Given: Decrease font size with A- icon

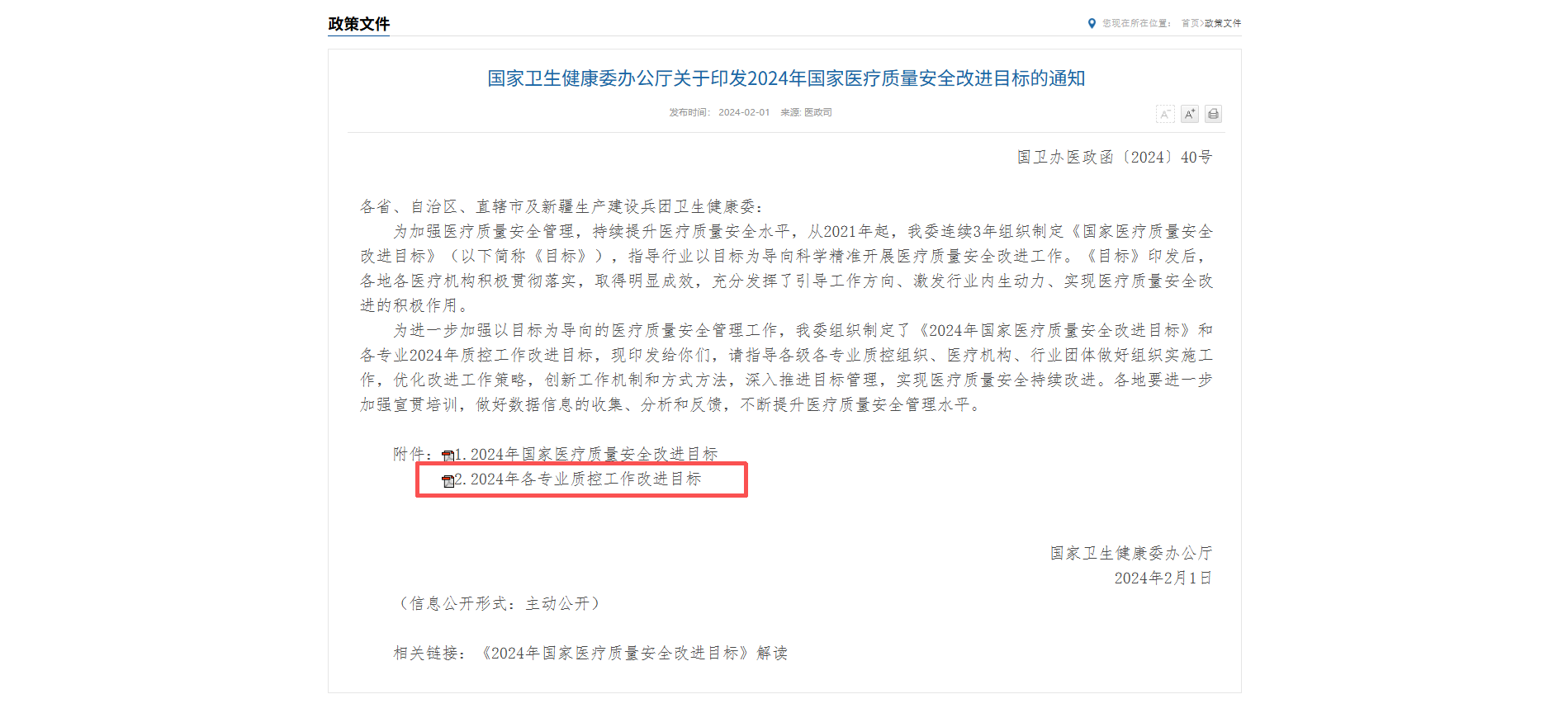Looking at the screenshot, I should point(1165,114).
